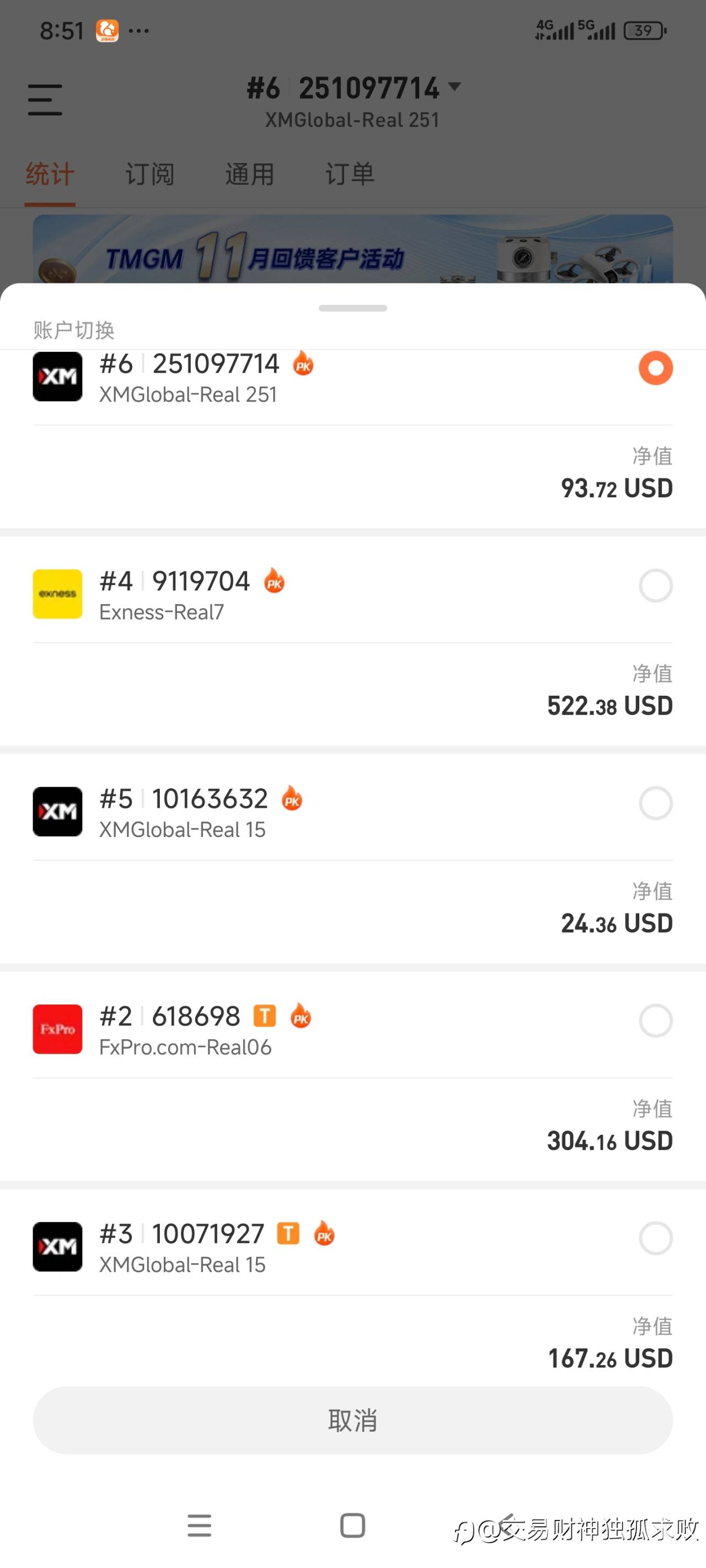Viewport: 706px width, 1568px height.
Task: Tap the XM logo of account #6
Action: [57, 377]
